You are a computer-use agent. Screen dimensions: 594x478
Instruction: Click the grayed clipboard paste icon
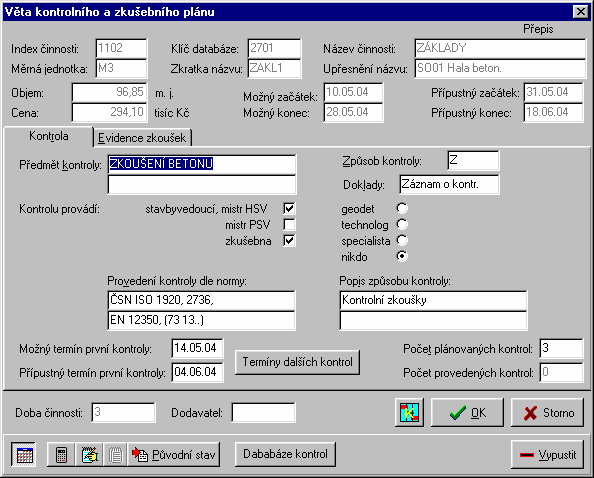click(115, 454)
